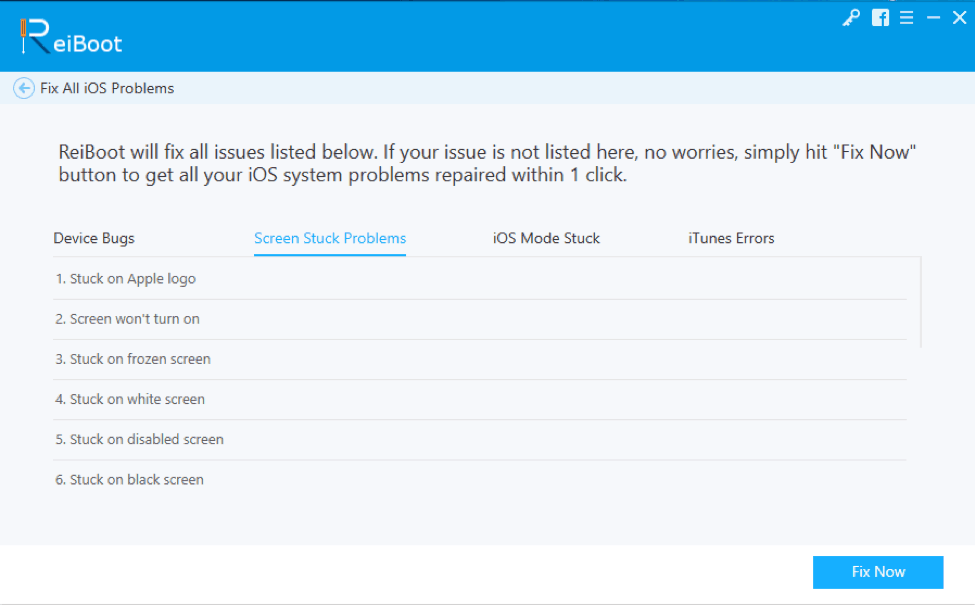Pick Stuck on black screen row

pyautogui.click(x=130, y=480)
